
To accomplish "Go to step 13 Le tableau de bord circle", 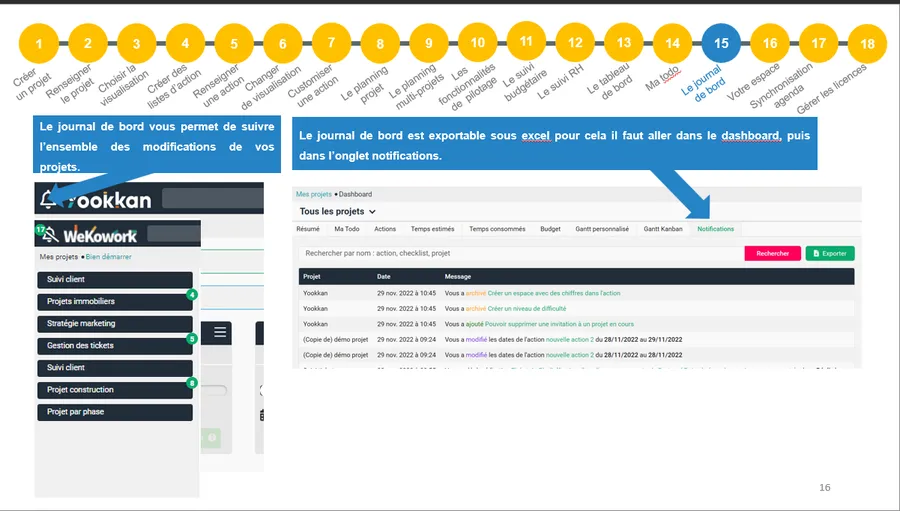I will [x=624, y=42].
